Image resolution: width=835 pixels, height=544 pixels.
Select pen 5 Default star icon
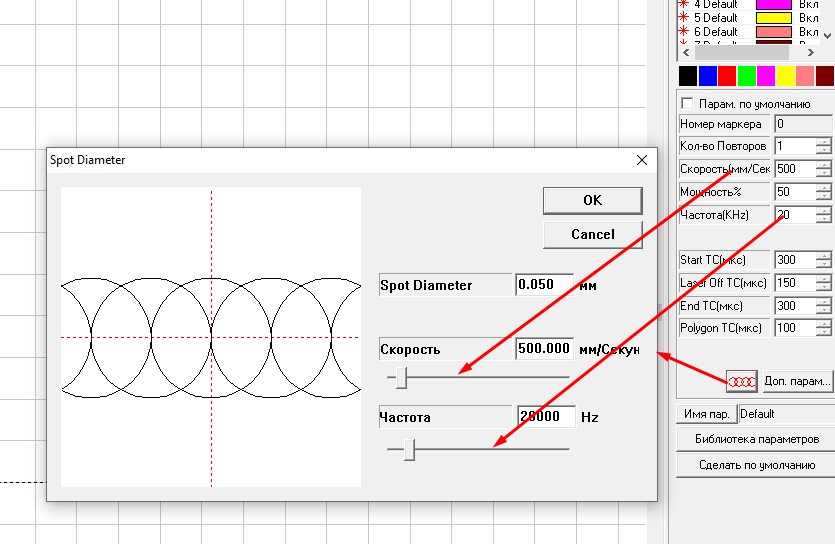[x=684, y=18]
